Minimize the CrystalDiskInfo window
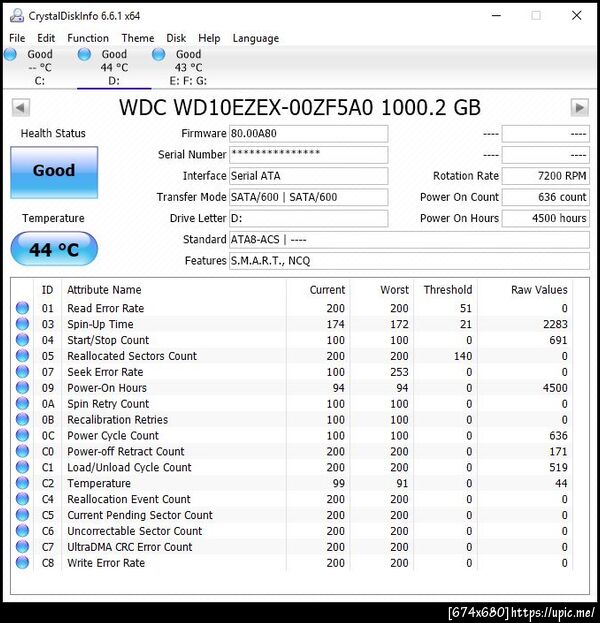This screenshot has height=623, width=600. (496, 15)
